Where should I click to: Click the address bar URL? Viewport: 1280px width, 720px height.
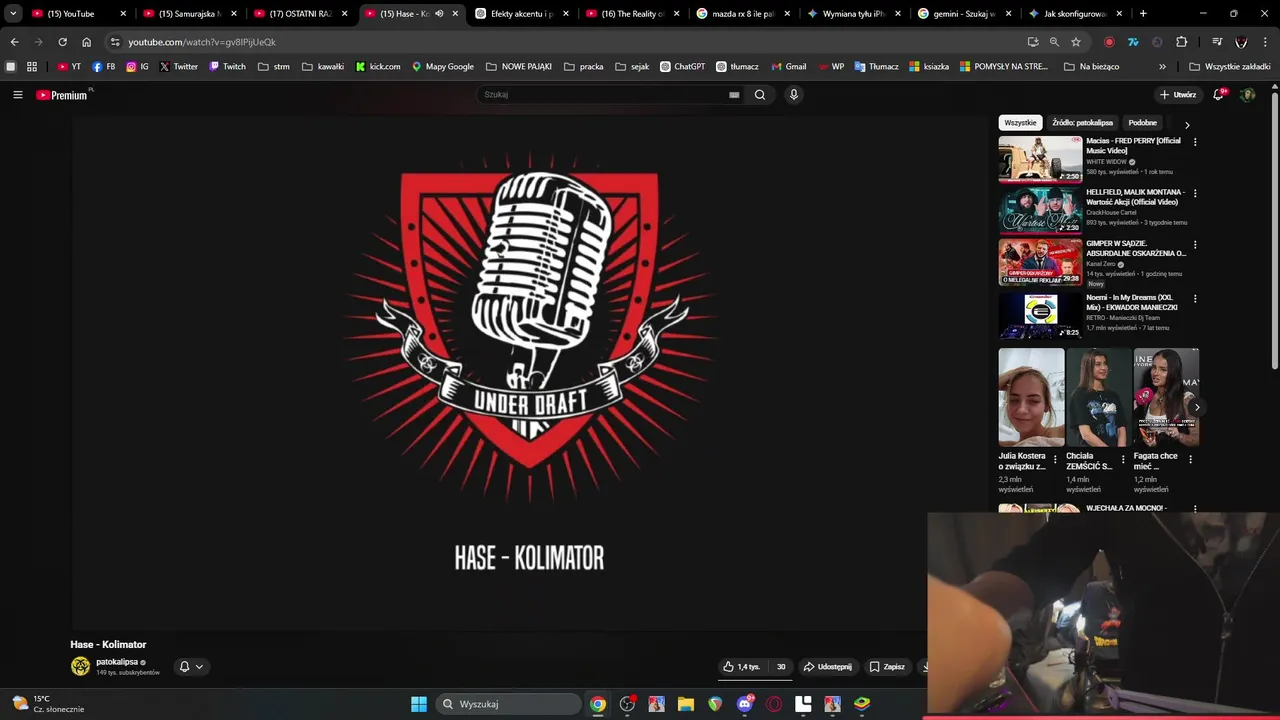click(x=202, y=42)
